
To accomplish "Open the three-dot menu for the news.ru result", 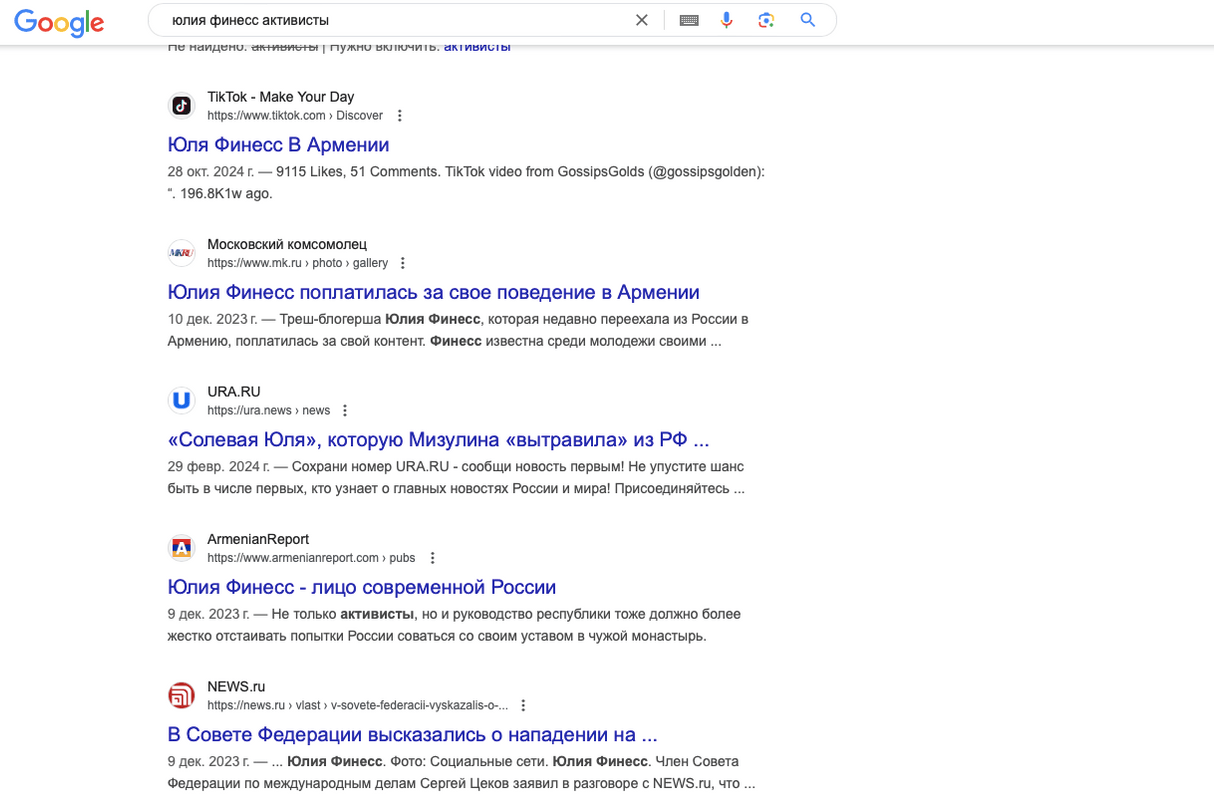I will (523, 706).
